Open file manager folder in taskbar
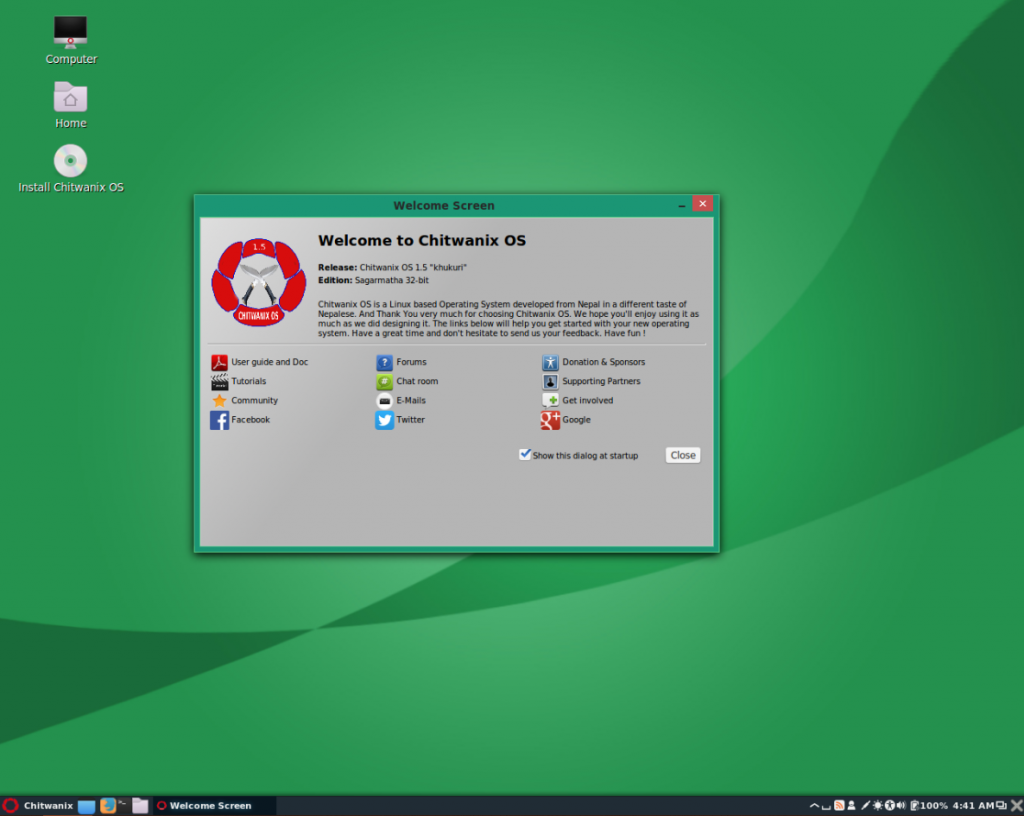 click(140, 806)
